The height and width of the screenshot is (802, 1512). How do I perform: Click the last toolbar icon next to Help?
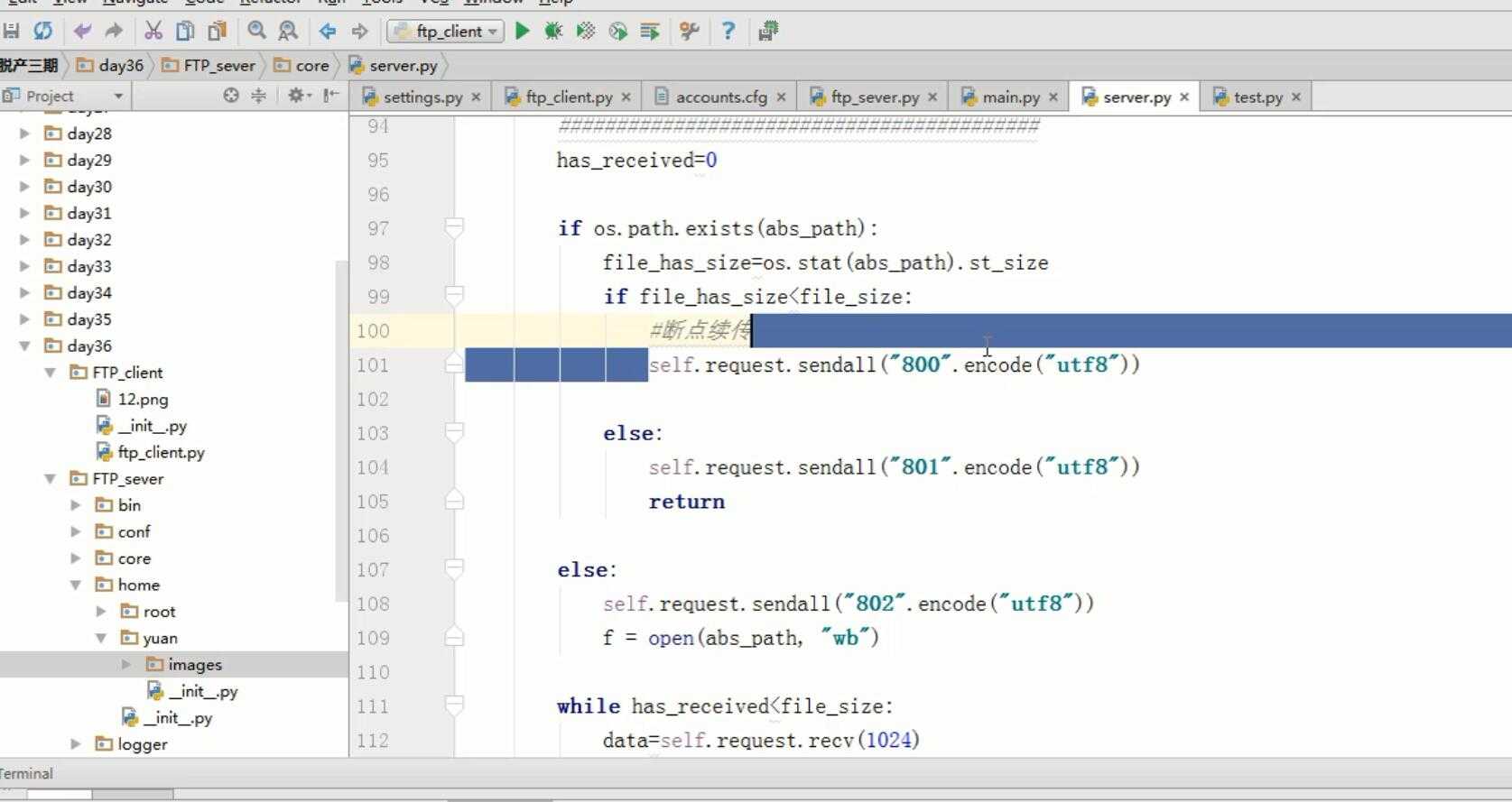(x=768, y=32)
